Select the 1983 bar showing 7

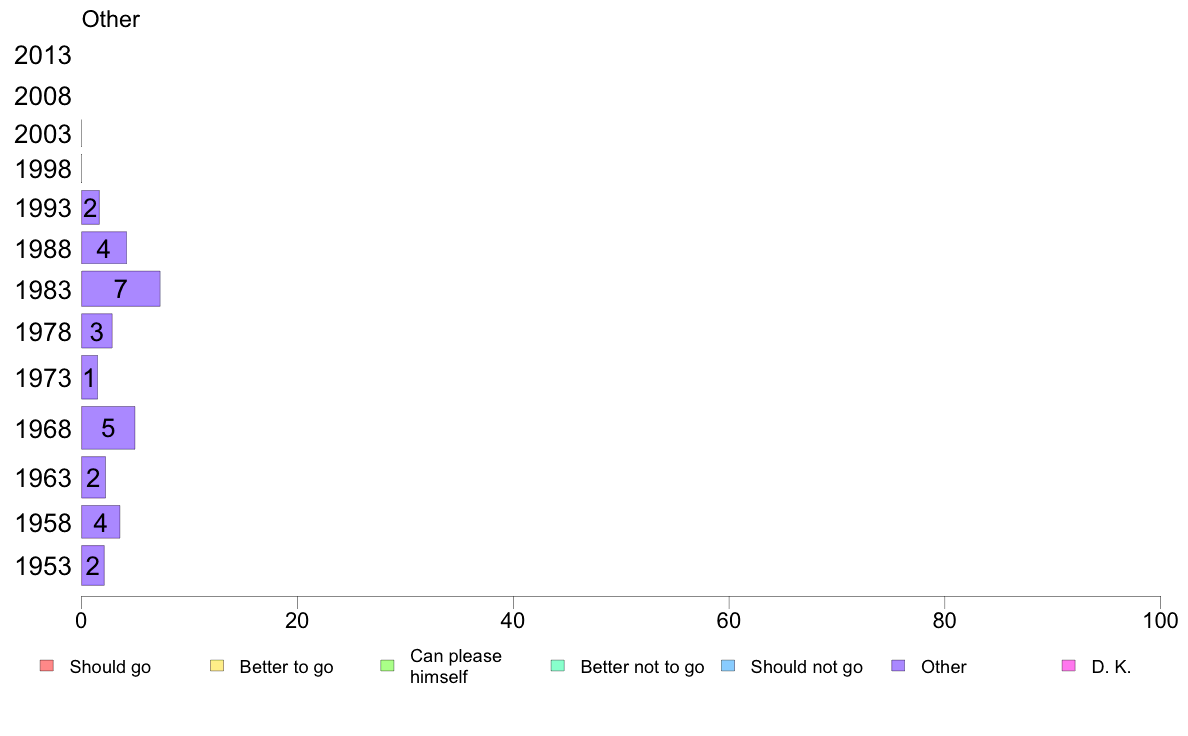[120, 289]
